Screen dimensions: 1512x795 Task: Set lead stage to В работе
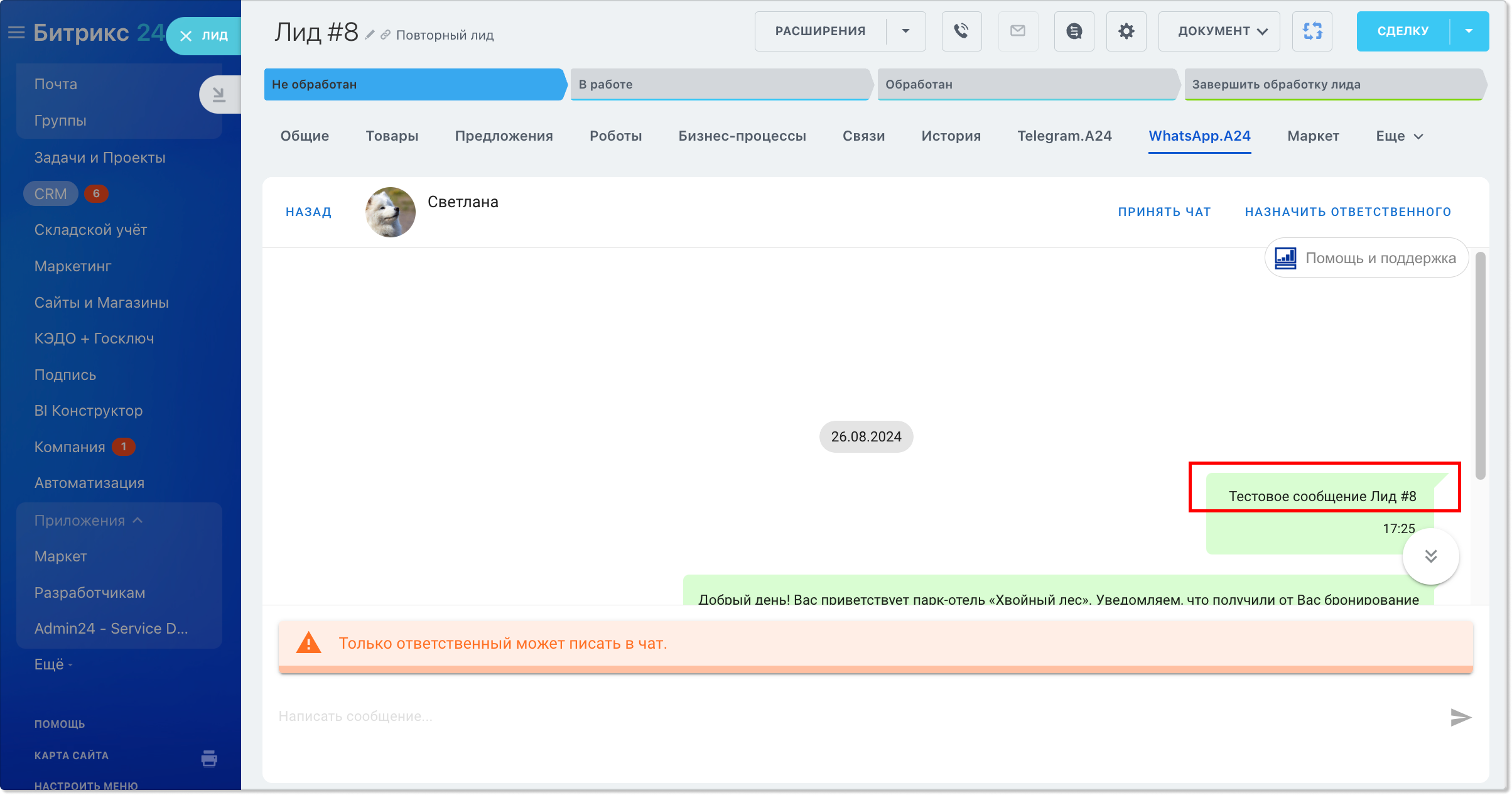coord(720,85)
